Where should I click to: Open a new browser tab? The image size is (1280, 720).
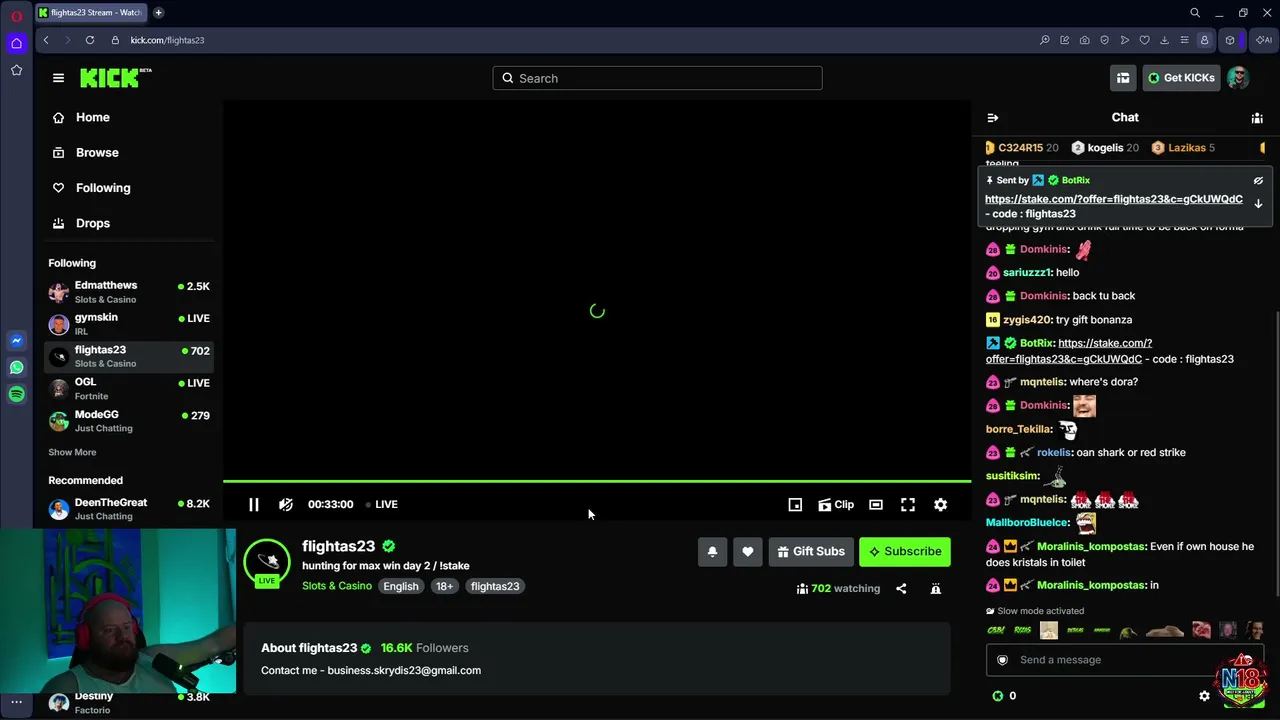(x=159, y=13)
